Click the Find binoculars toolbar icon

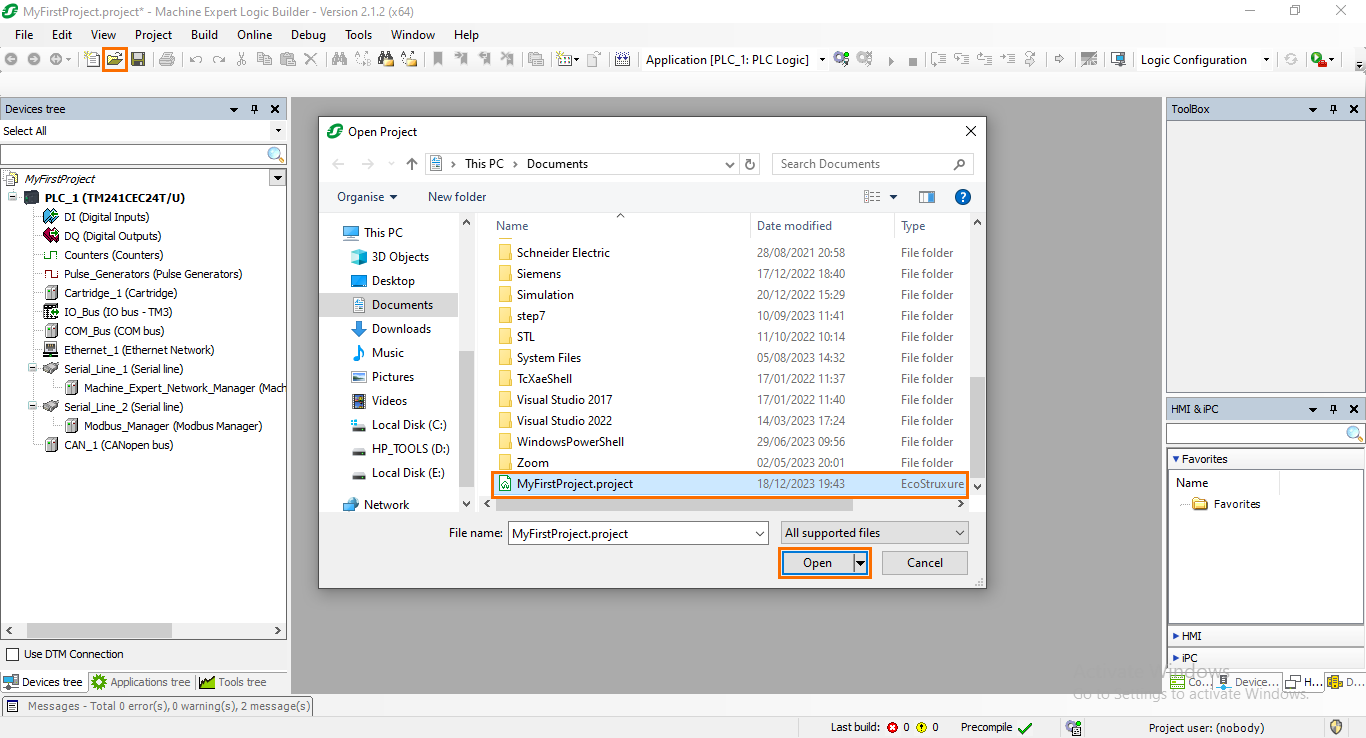(338, 59)
